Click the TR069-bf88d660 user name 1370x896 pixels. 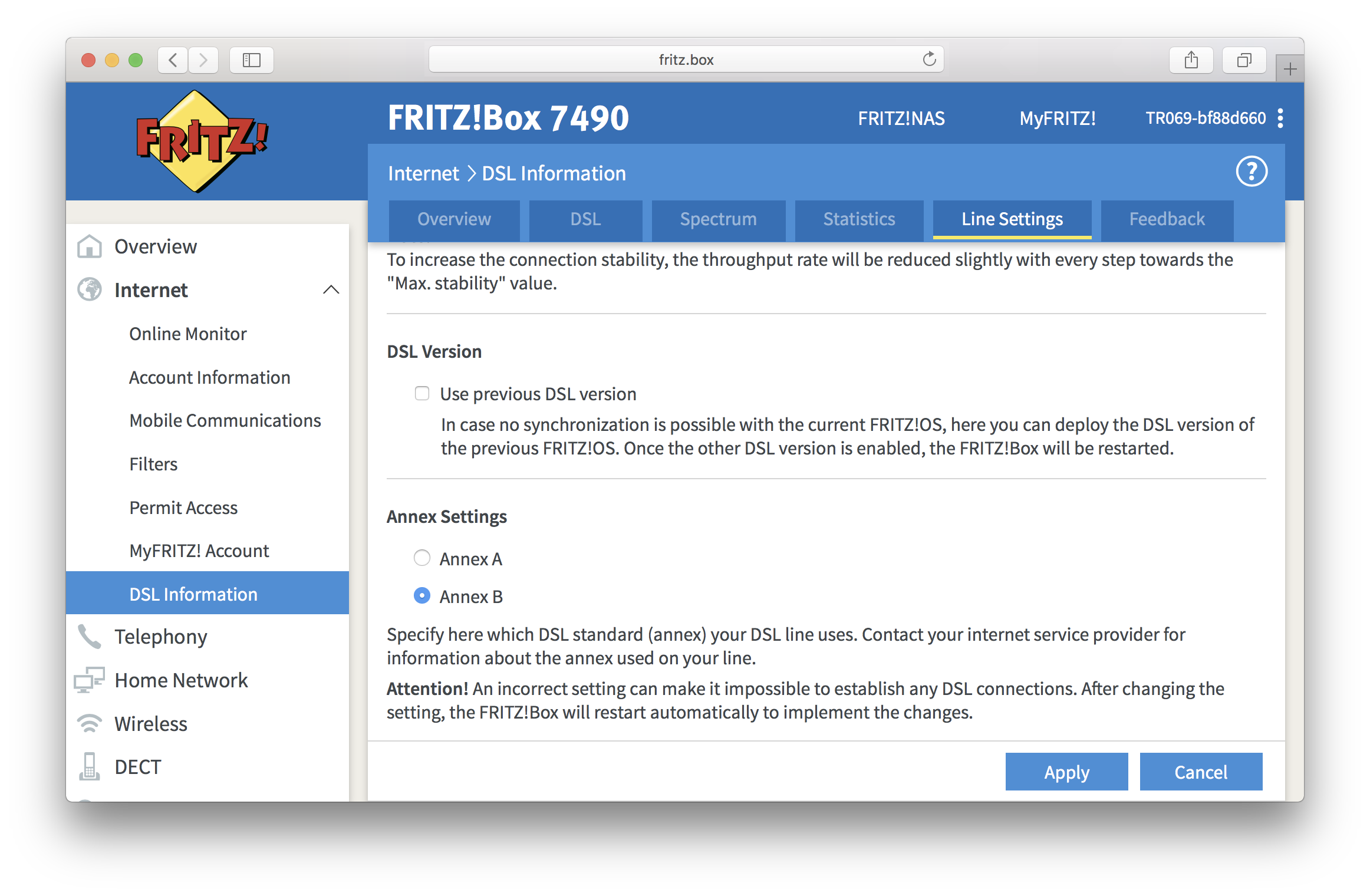(x=1206, y=118)
